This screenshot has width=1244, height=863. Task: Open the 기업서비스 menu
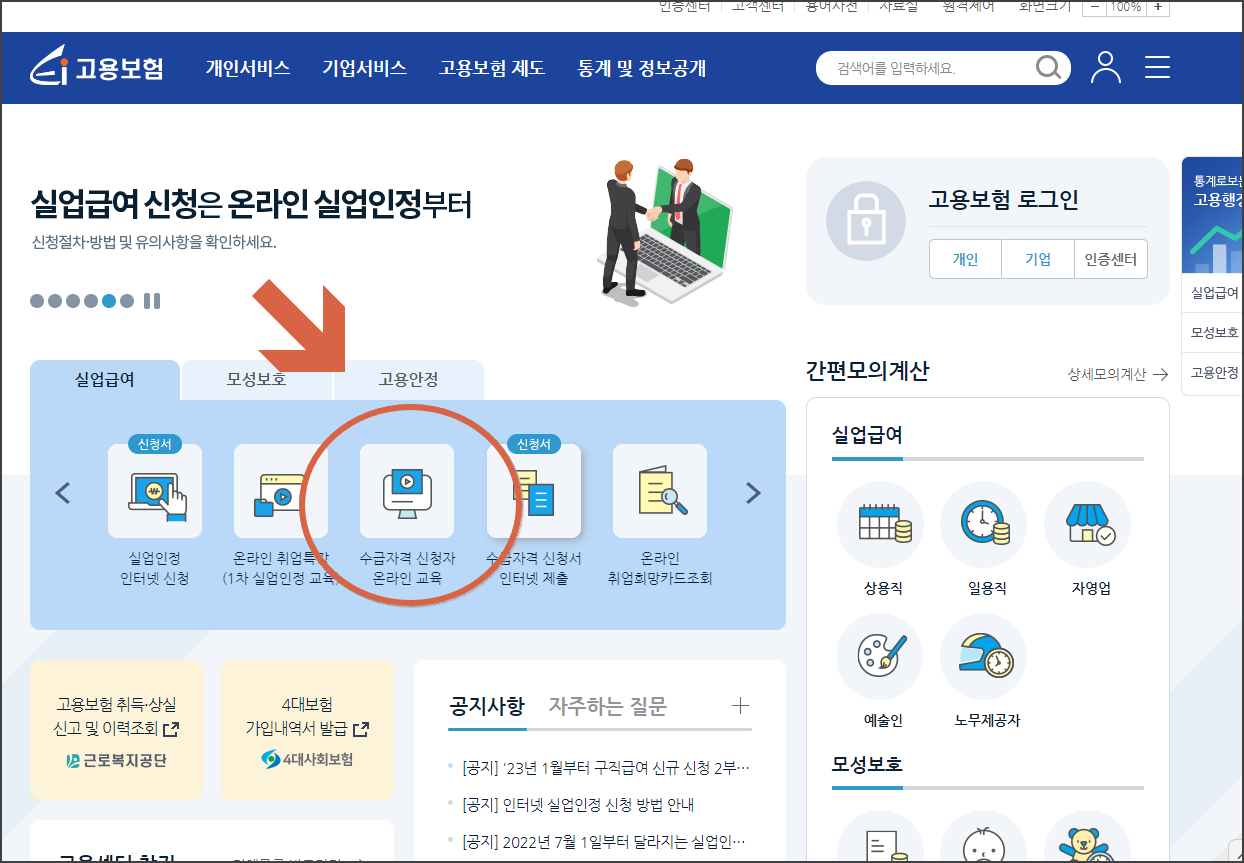tap(364, 68)
